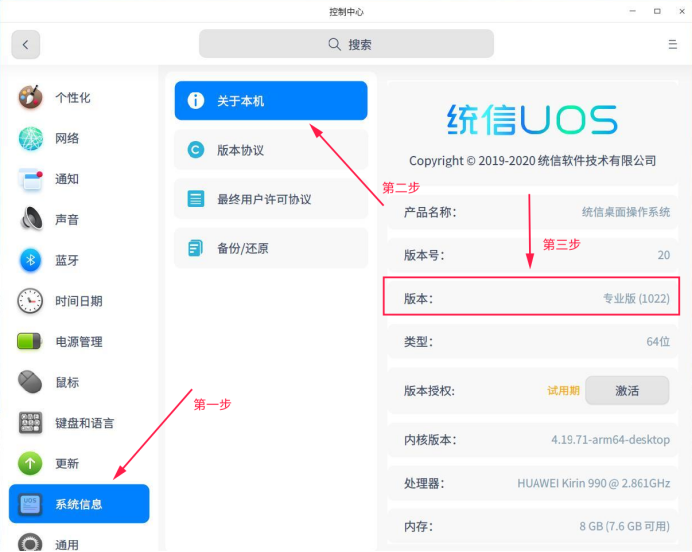Screen dimensions: 692x552
Task: Open the 最终用户许可协议 page
Action: click(271, 199)
